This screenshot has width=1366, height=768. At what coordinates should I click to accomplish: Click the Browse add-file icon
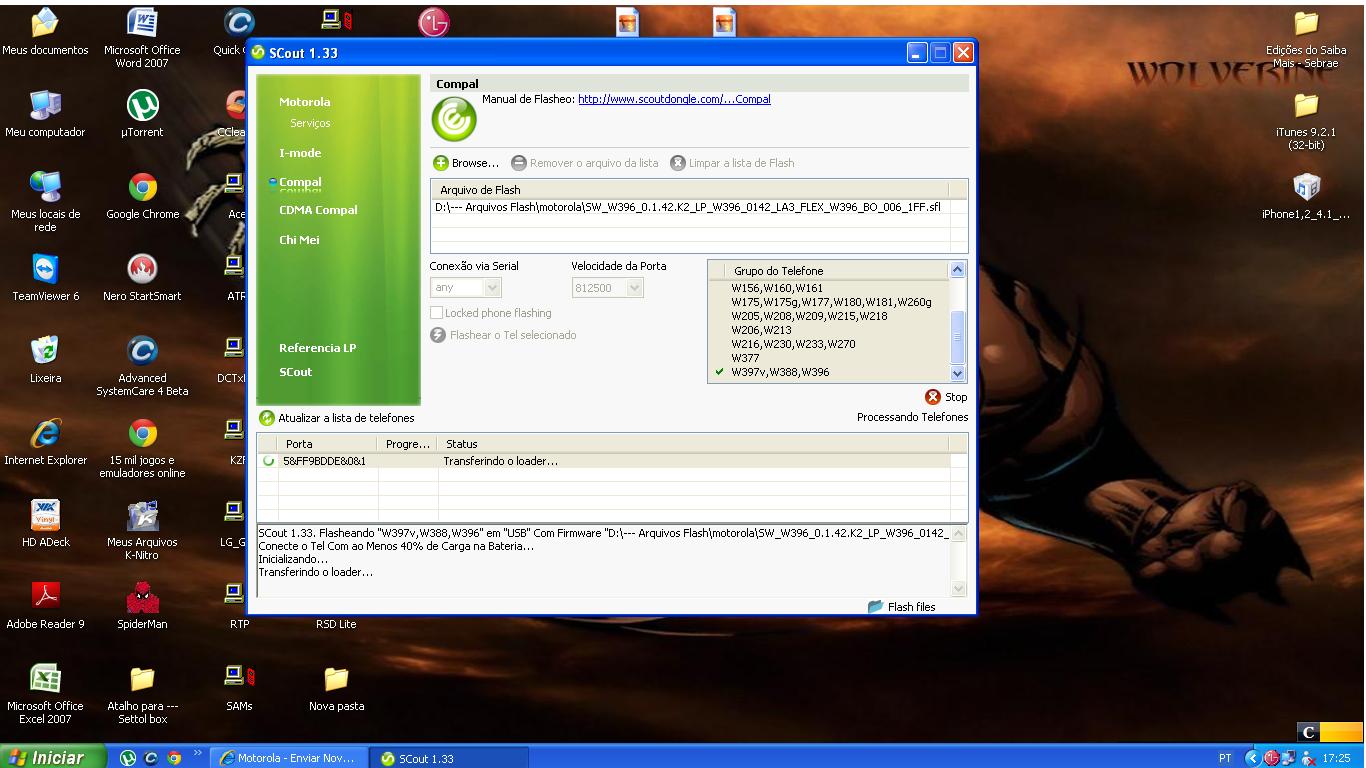[441, 163]
